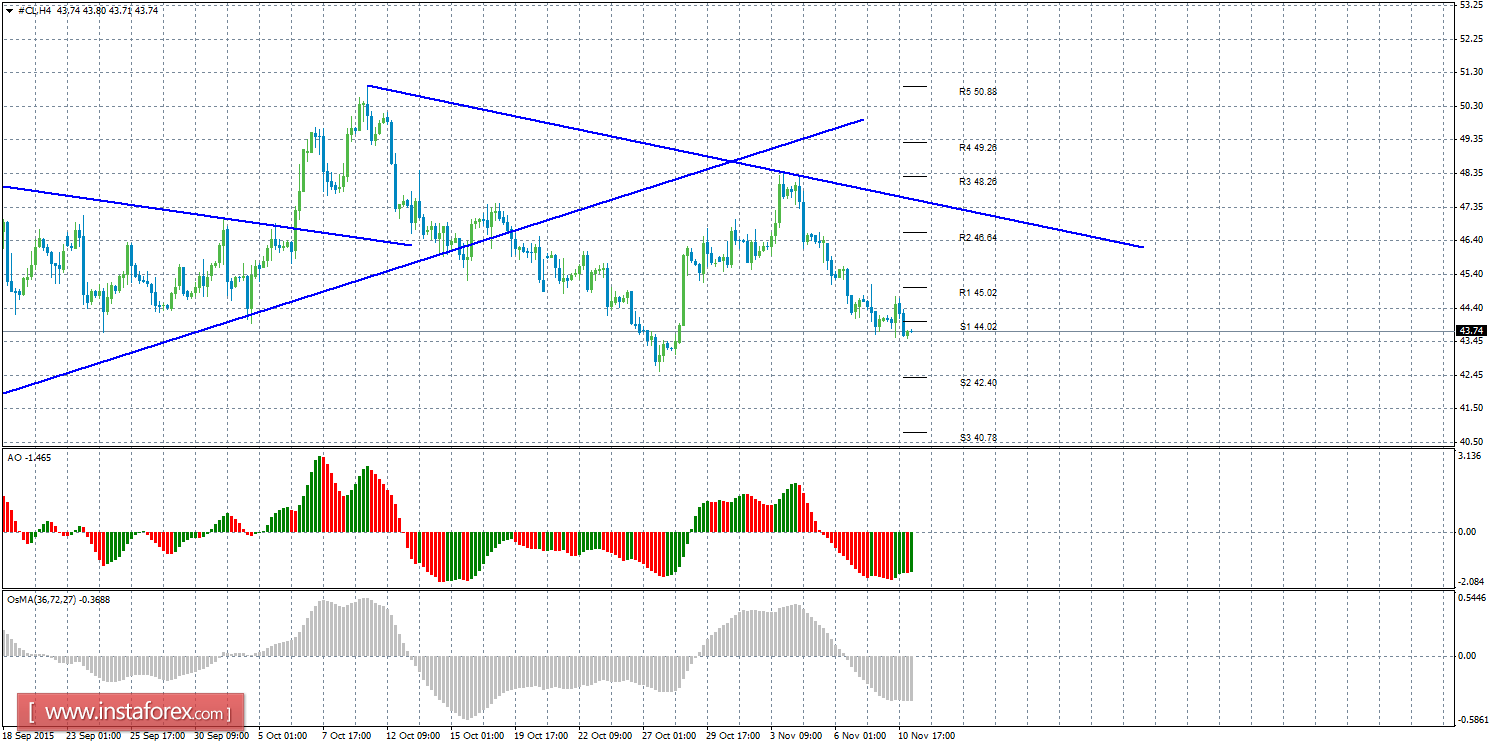Click the AO -1.465 indicator label
This screenshot has width=1494, height=744.
pos(28,458)
